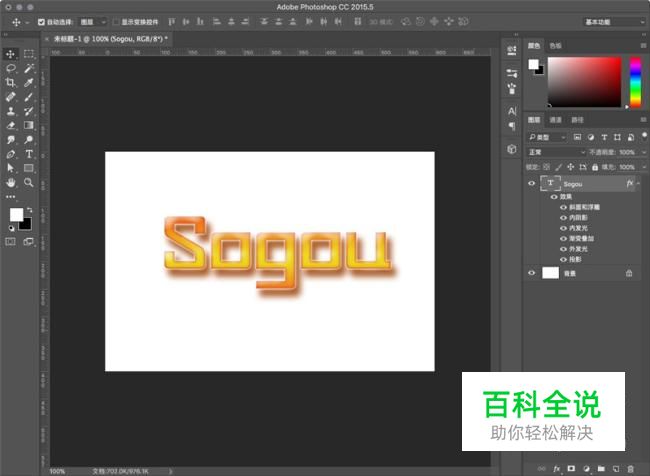The image size is (650, 476).
Task: Select the History Brush tool
Action: tap(29, 111)
